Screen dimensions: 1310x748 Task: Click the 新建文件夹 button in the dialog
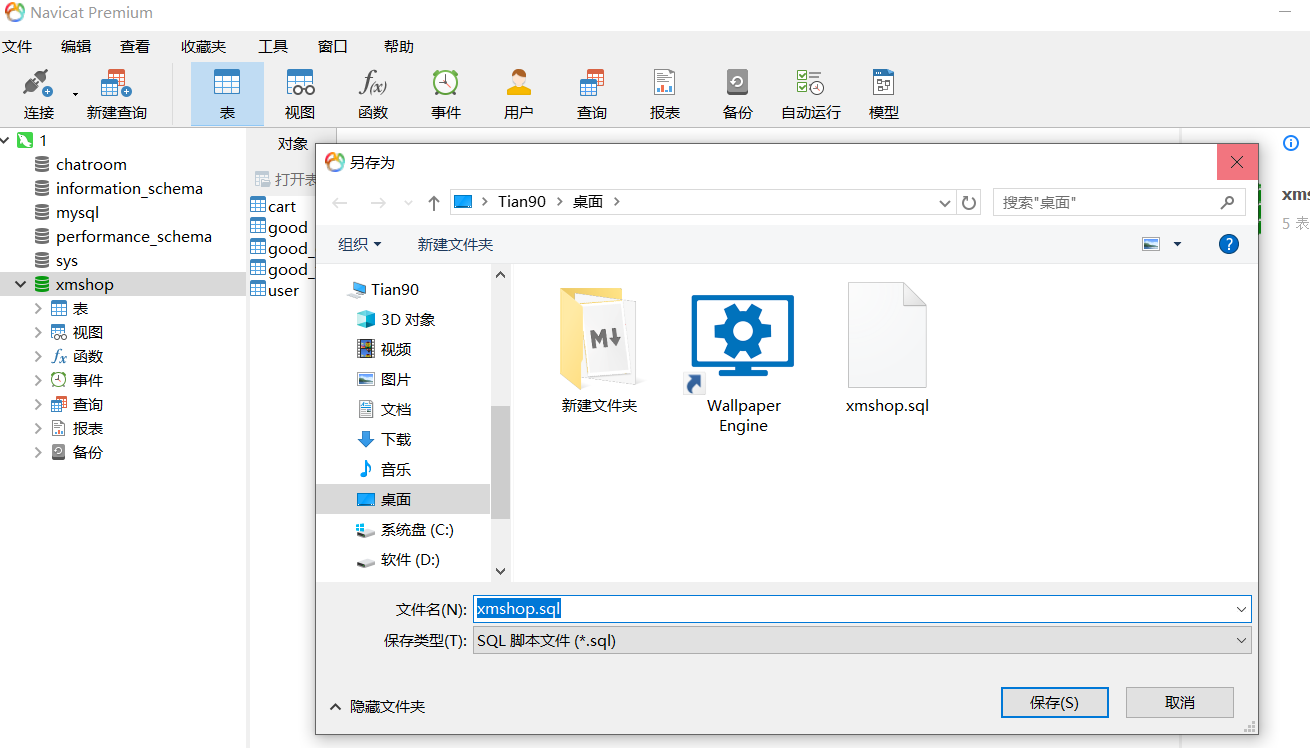click(455, 243)
